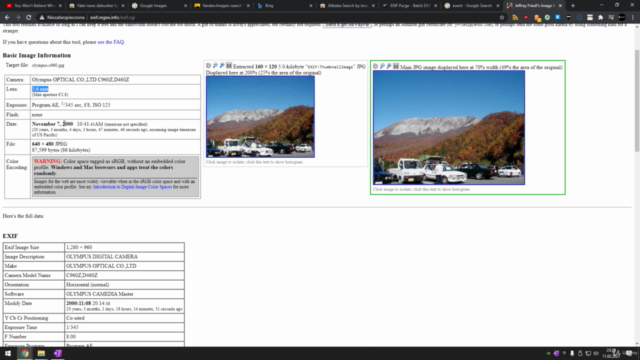Open Chrome from the taskbar
640x360 pixels.
point(25,353)
